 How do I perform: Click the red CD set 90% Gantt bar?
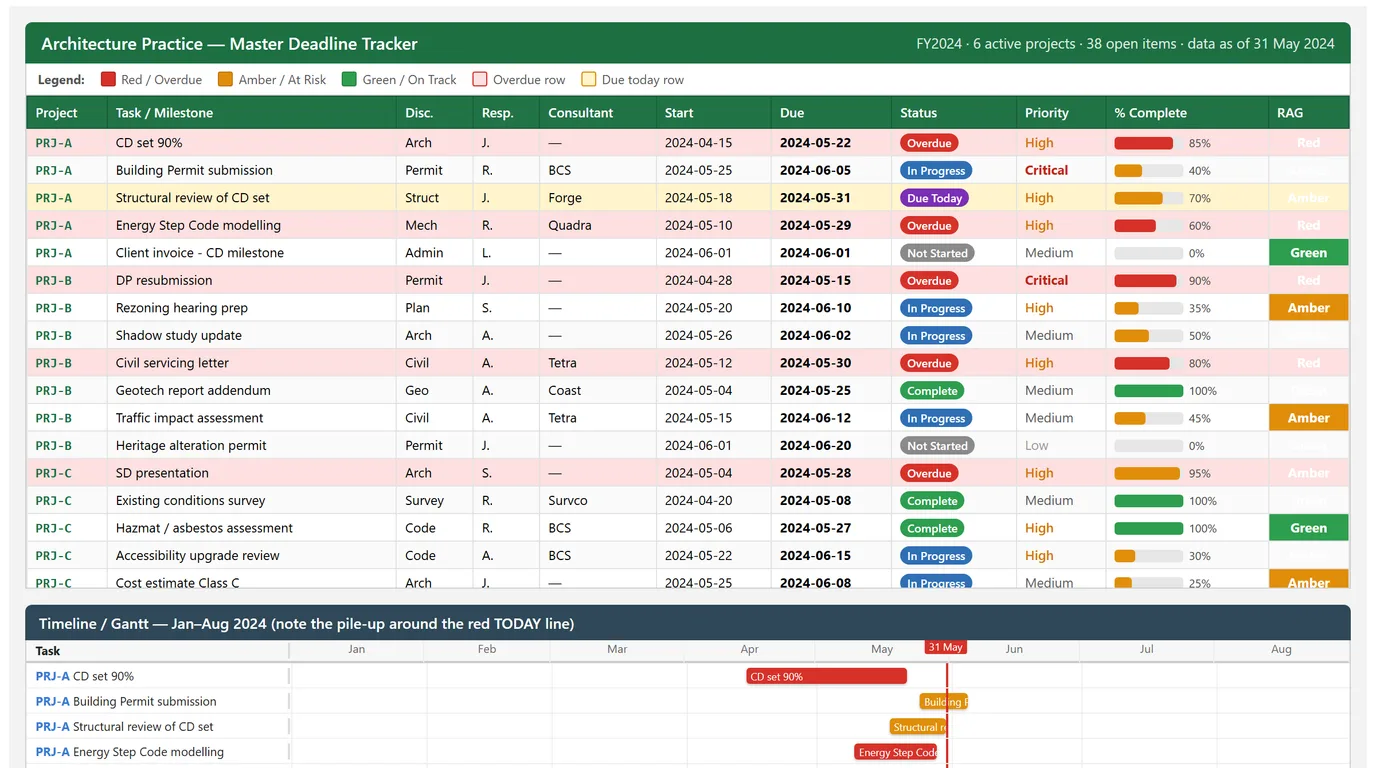[x=826, y=676]
